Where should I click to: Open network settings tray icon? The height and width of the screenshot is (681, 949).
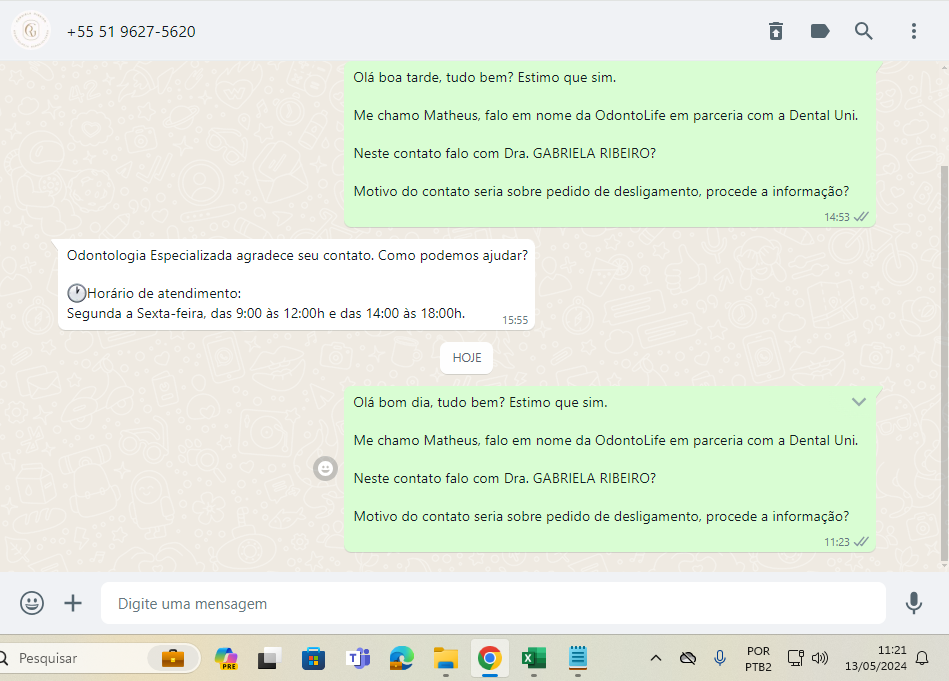795,658
